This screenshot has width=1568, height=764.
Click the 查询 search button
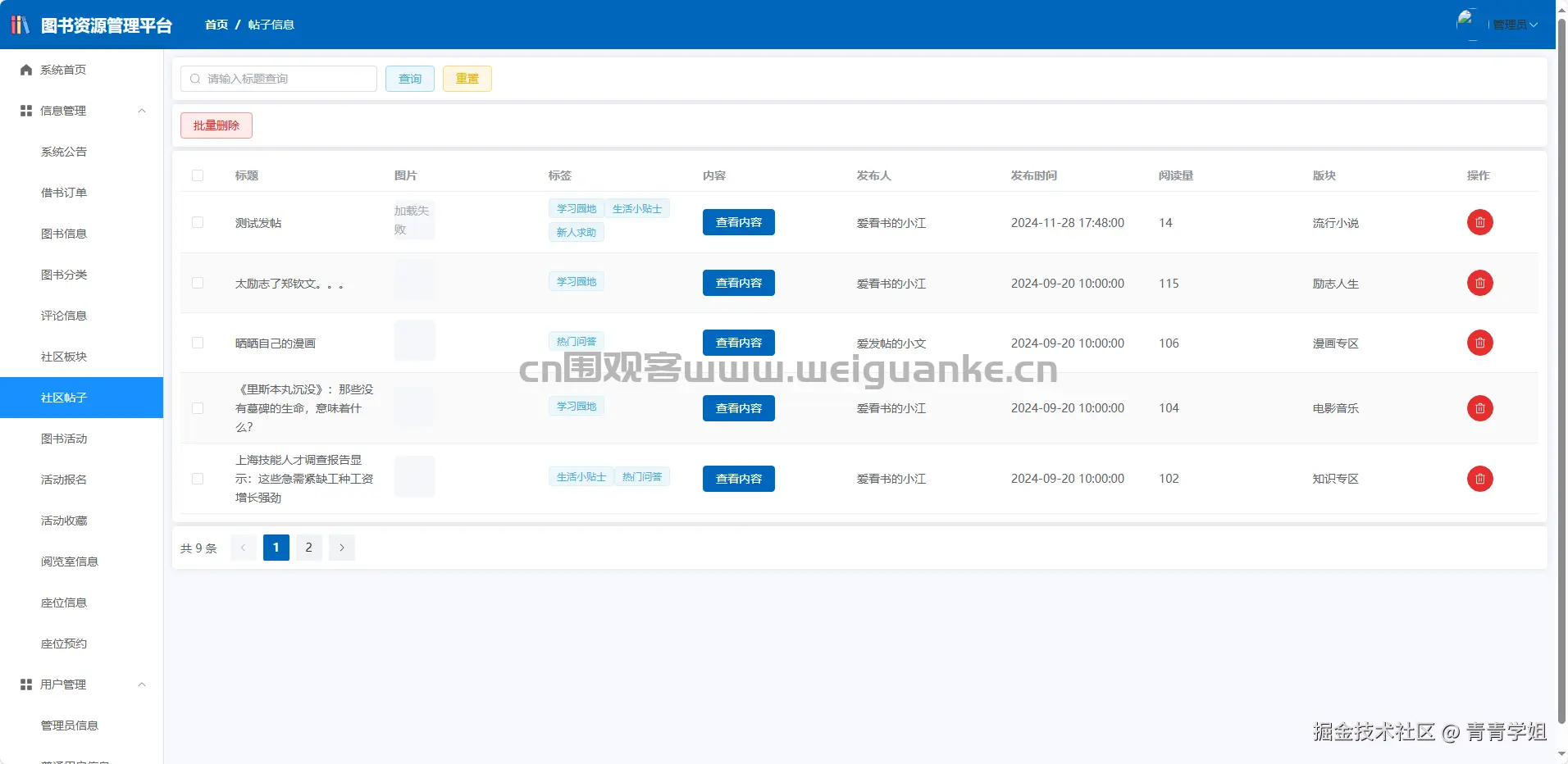click(410, 79)
